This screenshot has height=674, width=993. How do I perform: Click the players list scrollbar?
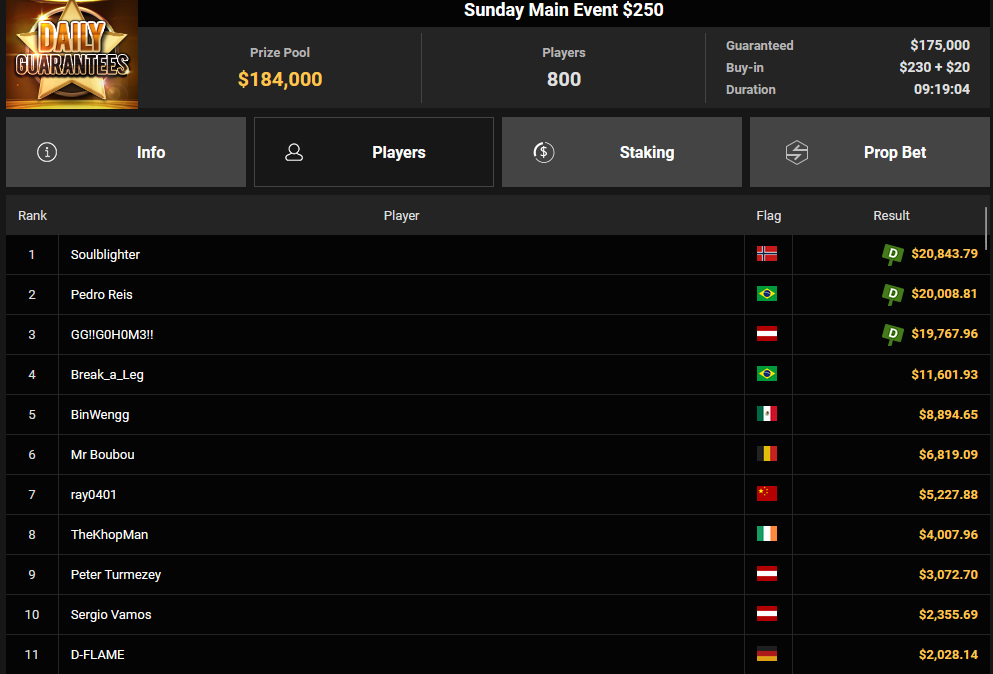pos(986,229)
